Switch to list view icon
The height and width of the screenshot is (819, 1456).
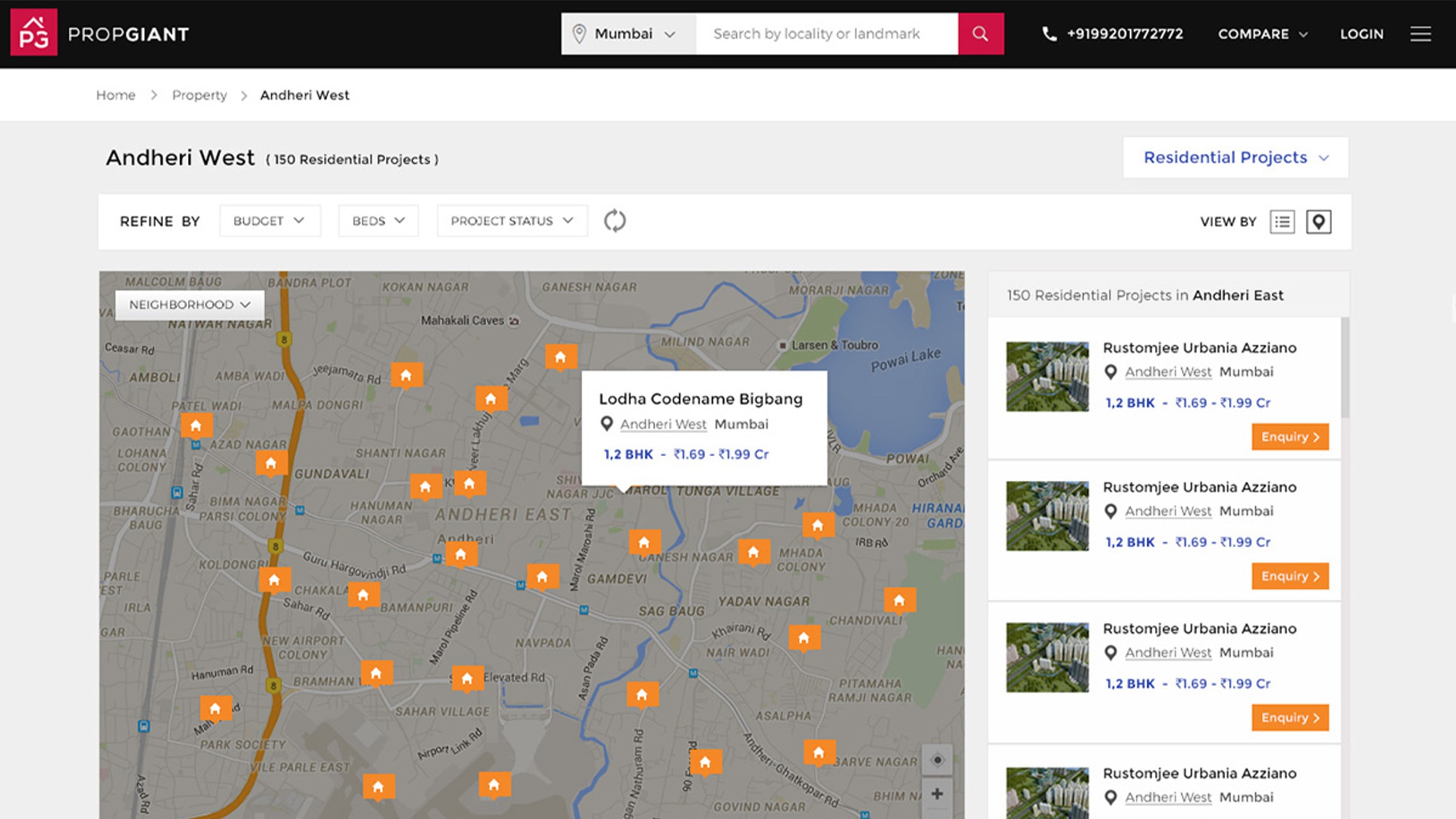(1282, 221)
